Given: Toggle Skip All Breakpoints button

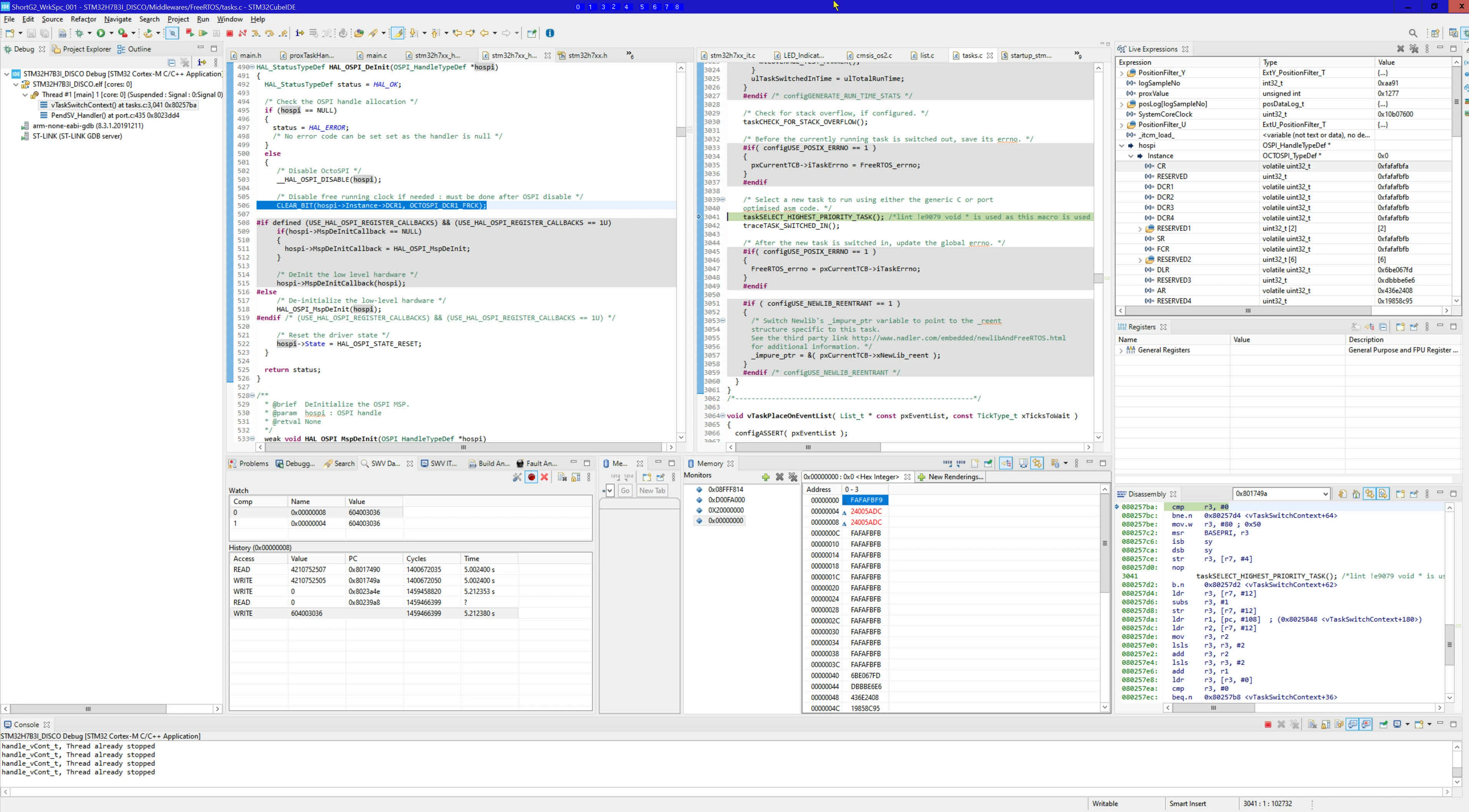Looking at the screenshot, I should tap(172, 33).
